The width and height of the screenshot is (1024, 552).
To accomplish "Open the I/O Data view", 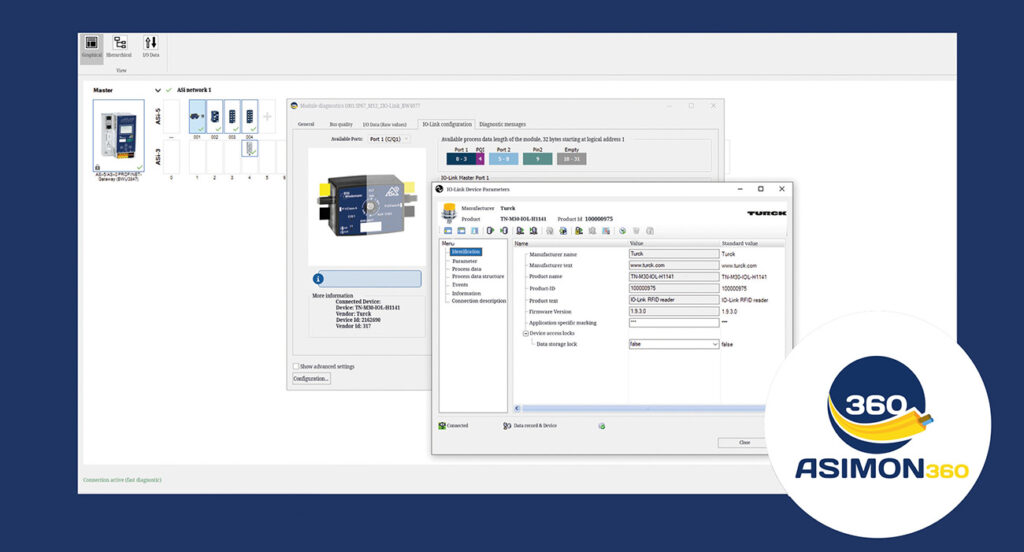I will tap(151, 47).
